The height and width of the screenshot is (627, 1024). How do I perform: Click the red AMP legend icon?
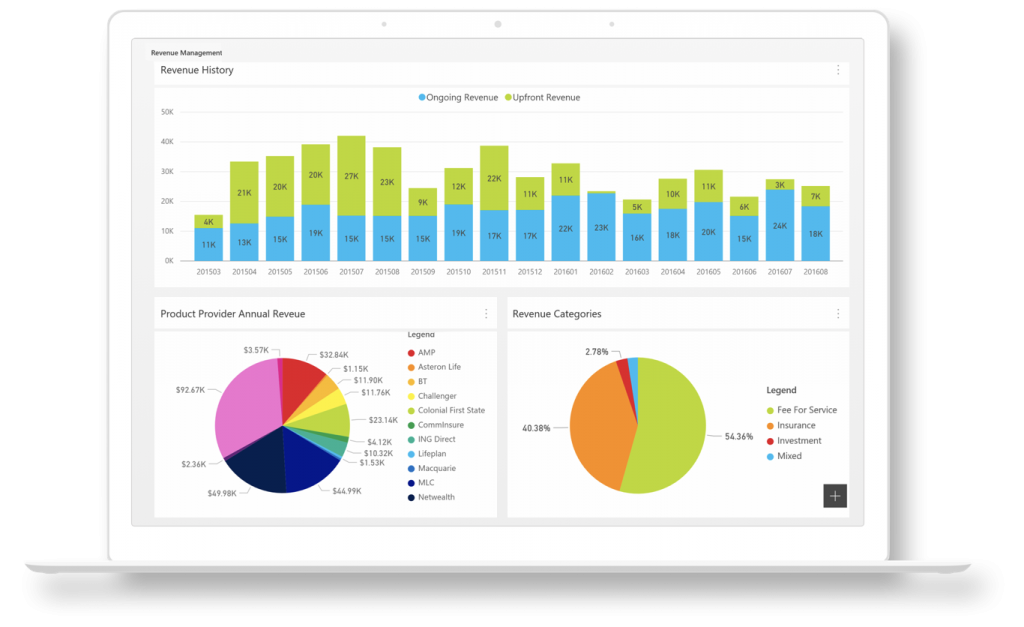(410, 352)
